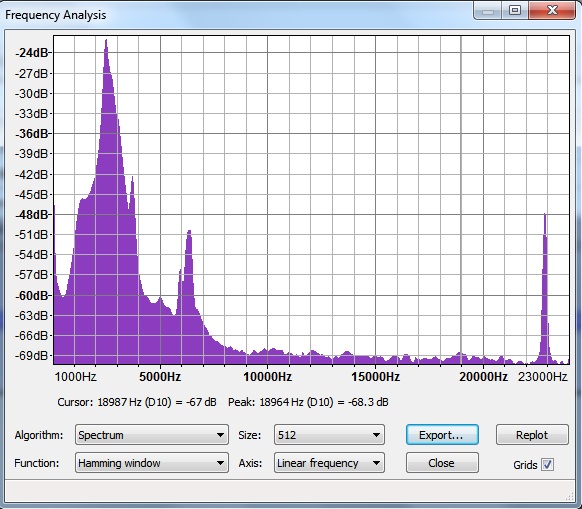Image resolution: width=582 pixels, height=509 pixels.
Task: Click the 10000Hz axis label
Action: click(267, 377)
